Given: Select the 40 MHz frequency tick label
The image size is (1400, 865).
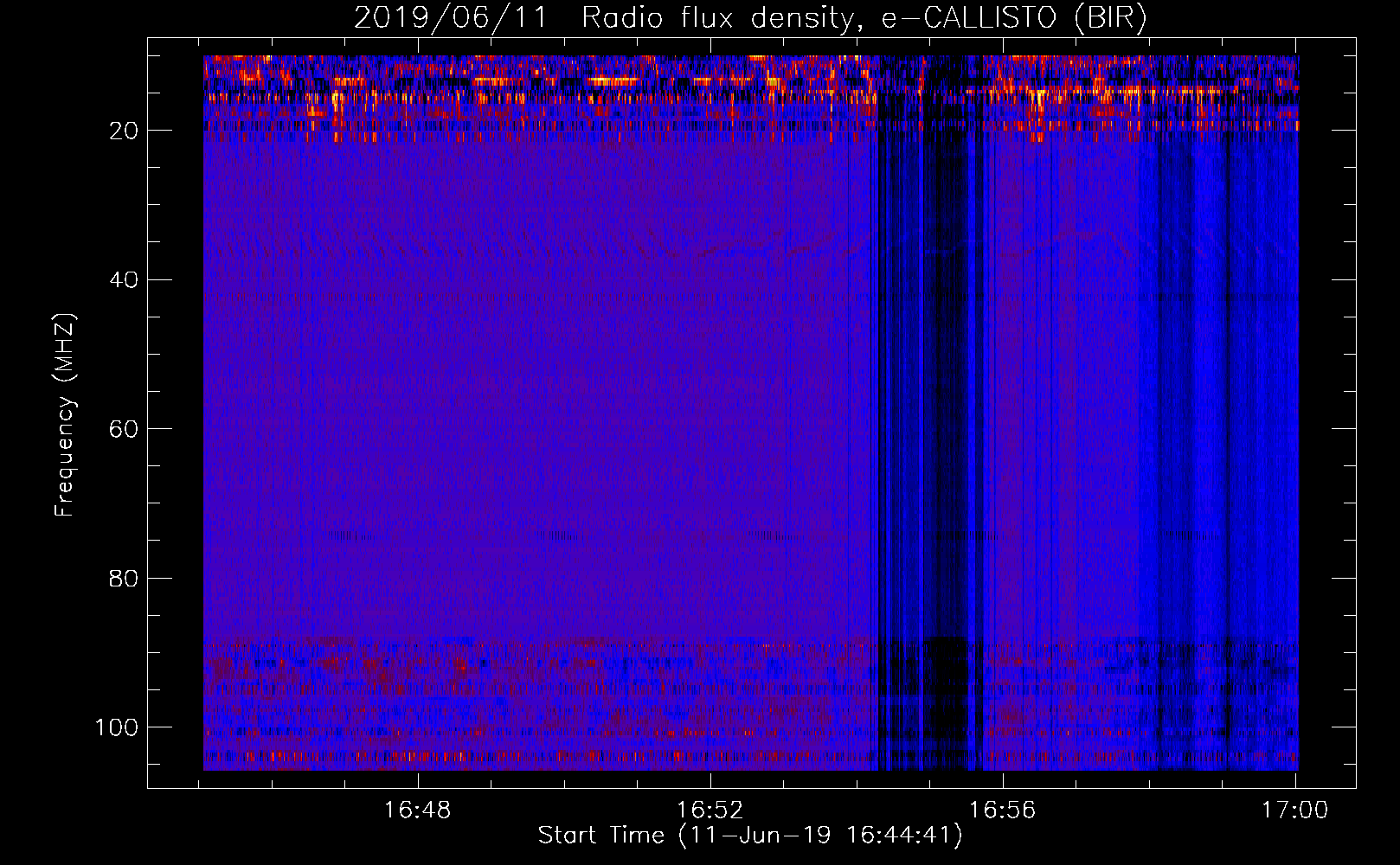Looking at the screenshot, I should click(124, 280).
